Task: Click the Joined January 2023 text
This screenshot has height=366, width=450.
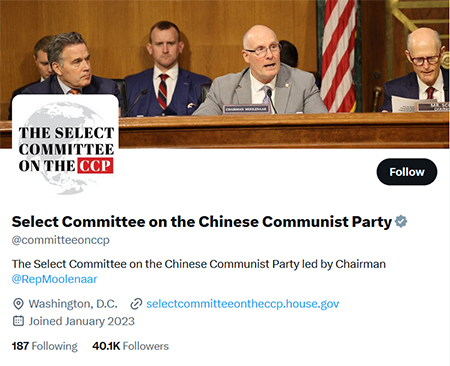Action: [x=82, y=321]
